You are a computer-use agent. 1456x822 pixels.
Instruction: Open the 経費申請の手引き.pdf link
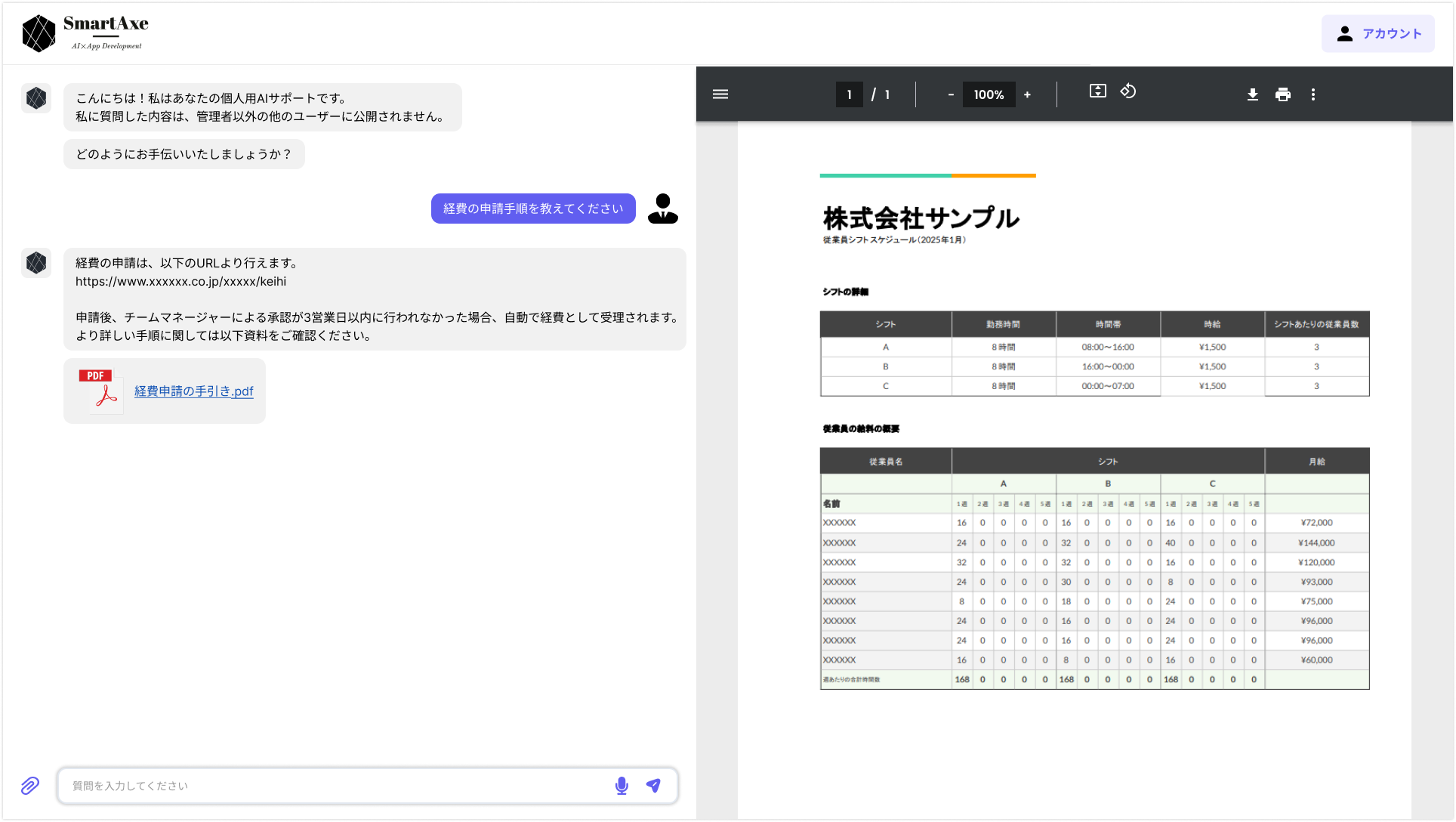click(193, 391)
